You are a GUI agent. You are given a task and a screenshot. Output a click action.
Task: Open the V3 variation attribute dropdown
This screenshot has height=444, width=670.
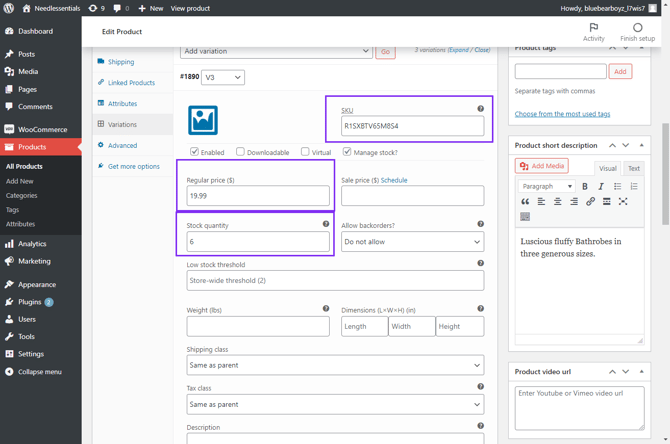coord(223,77)
